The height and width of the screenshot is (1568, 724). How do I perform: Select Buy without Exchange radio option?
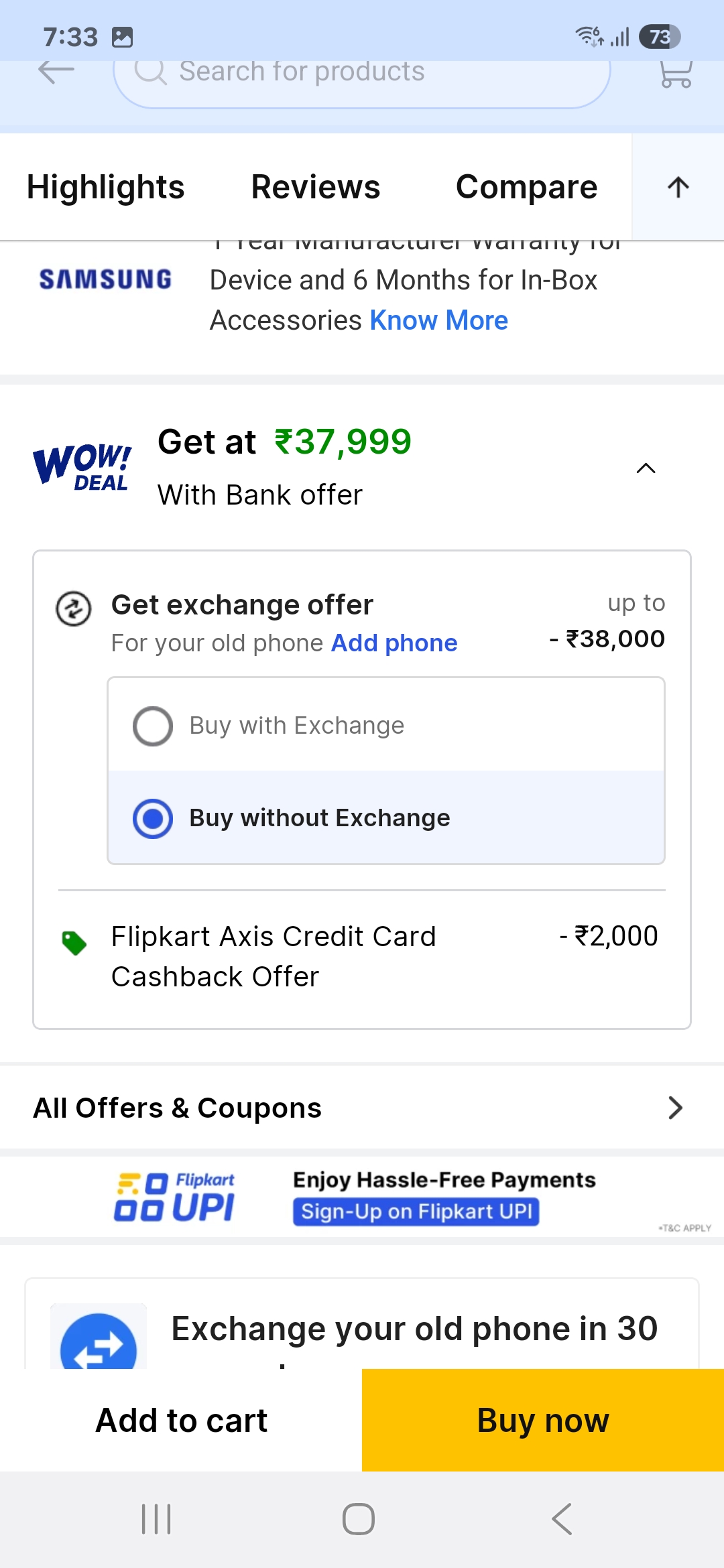pos(153,818)
